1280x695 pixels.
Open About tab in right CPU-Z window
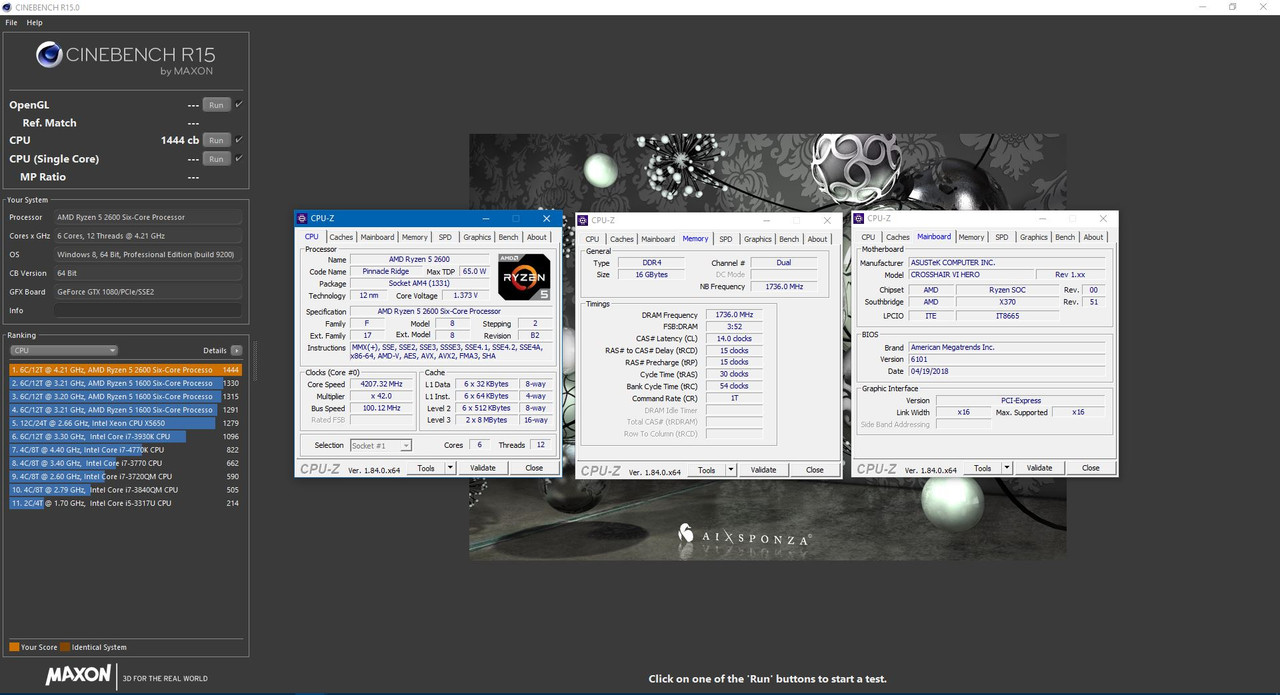(x=1094, y=237)
